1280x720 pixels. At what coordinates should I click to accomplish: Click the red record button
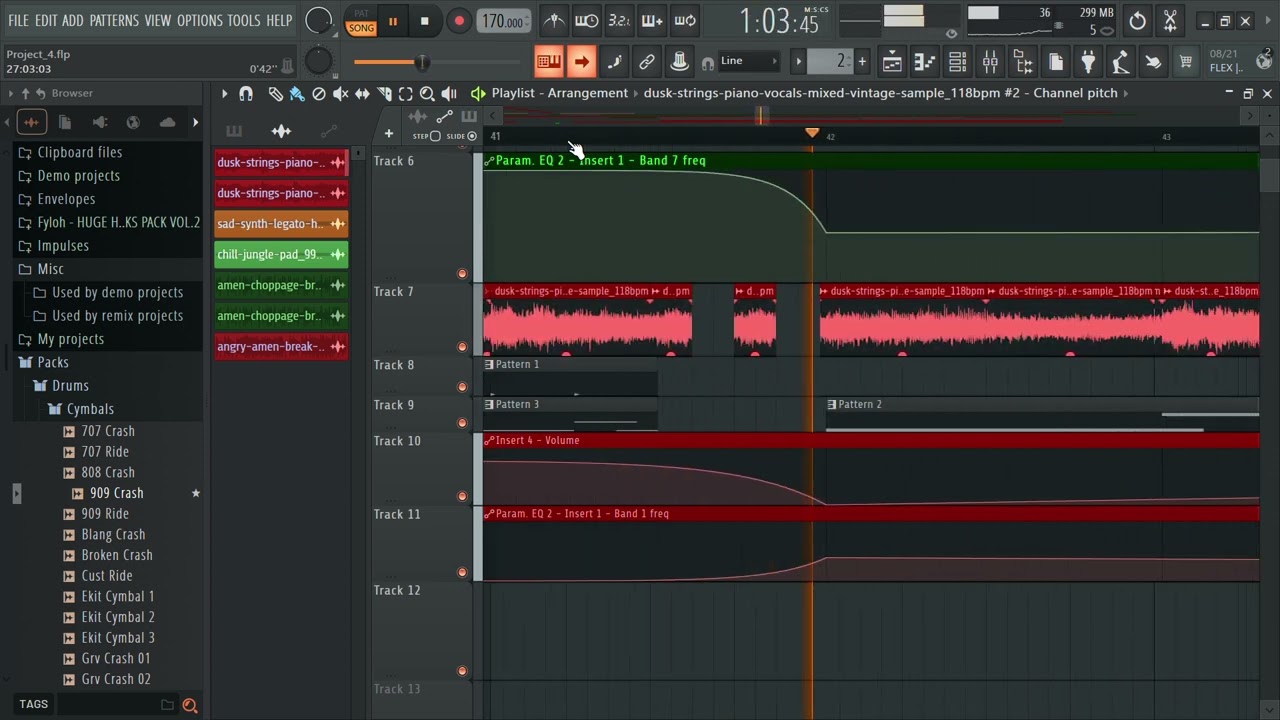[x=459, y=21]
